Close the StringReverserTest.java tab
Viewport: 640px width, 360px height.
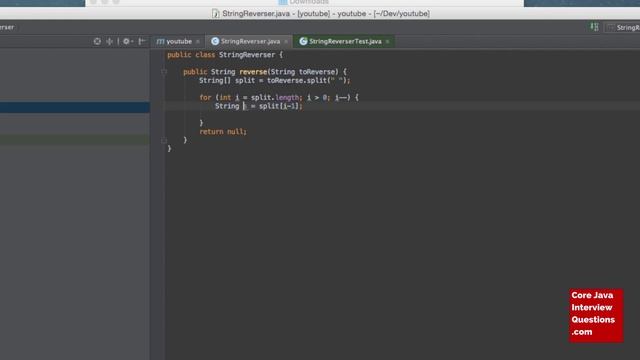tap(388, 42)
